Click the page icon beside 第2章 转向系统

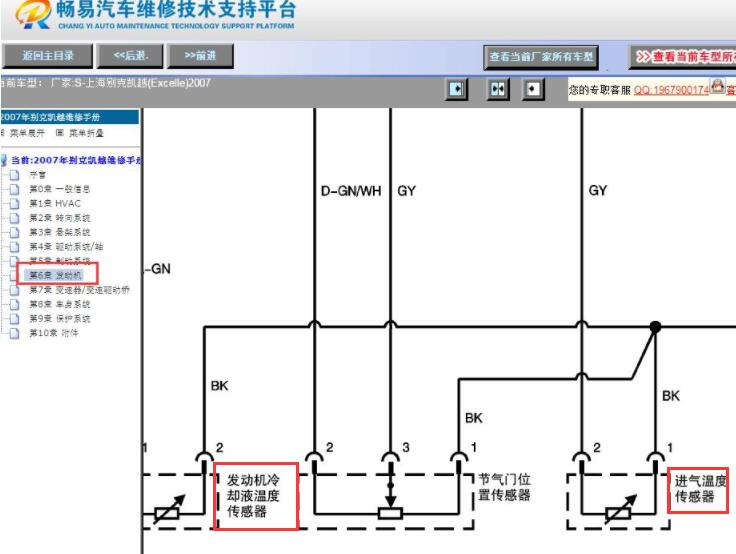15,218
